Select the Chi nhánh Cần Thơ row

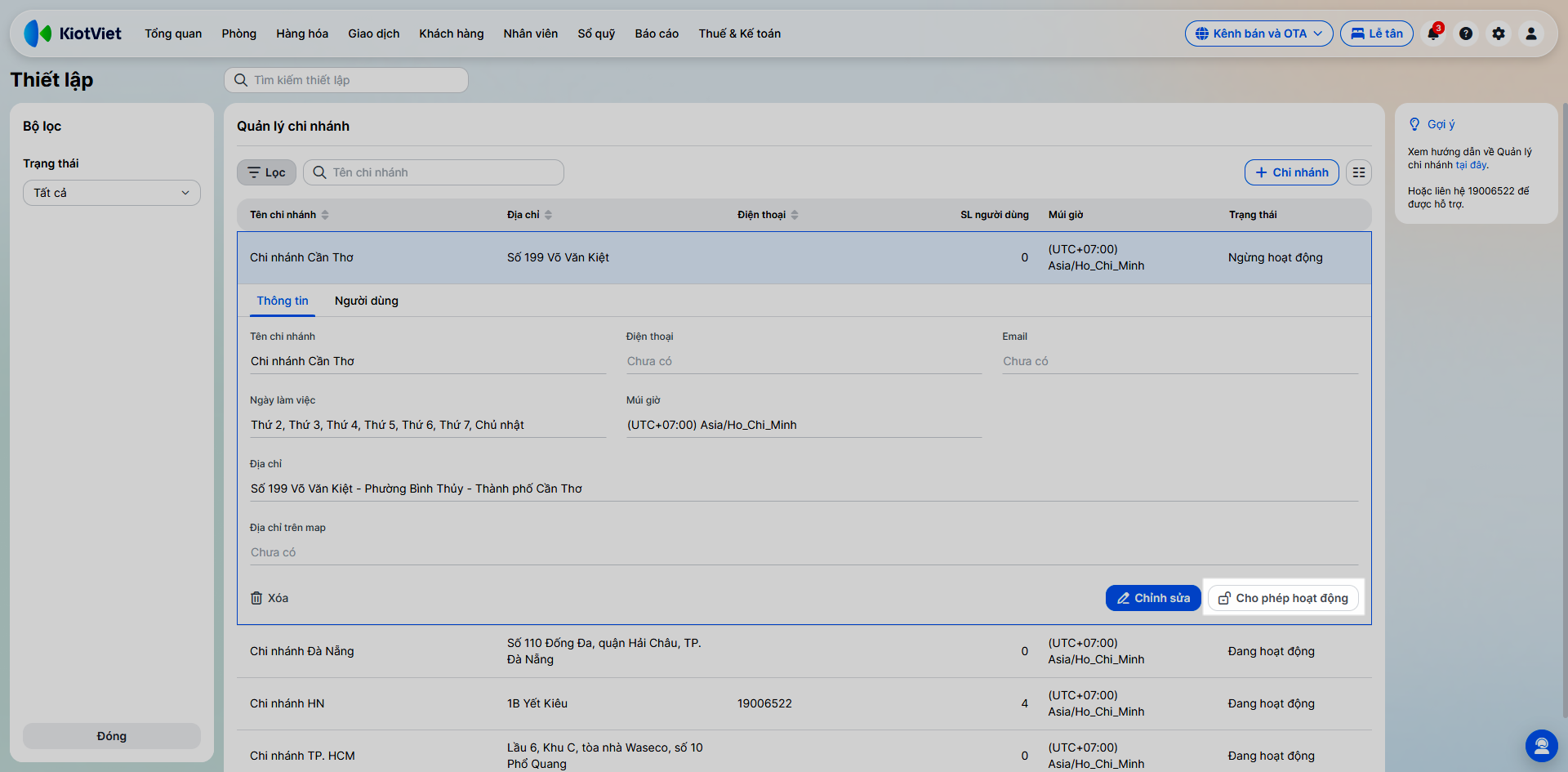pos(804,257)
